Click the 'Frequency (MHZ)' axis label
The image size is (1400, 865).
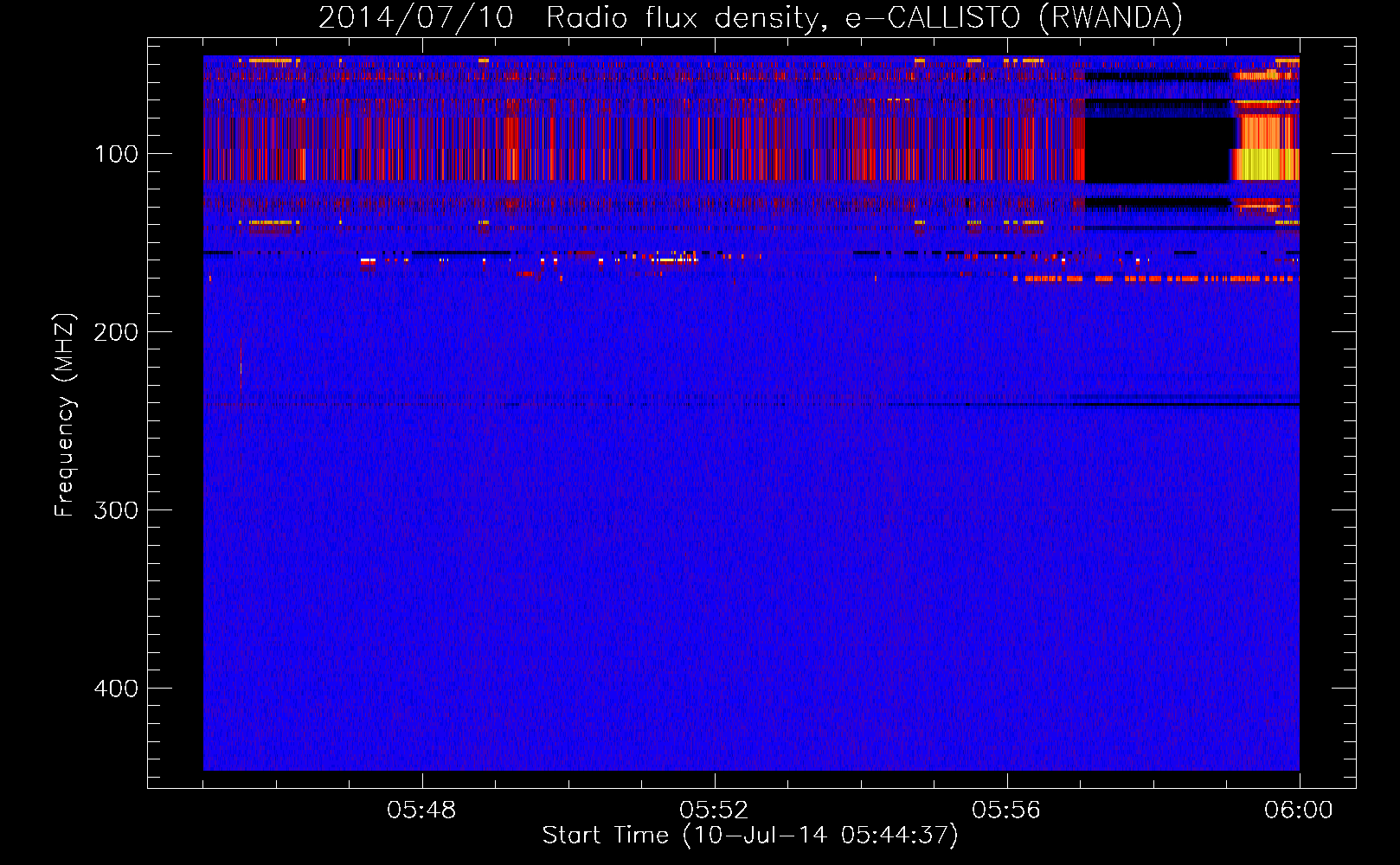click(65, 414)
